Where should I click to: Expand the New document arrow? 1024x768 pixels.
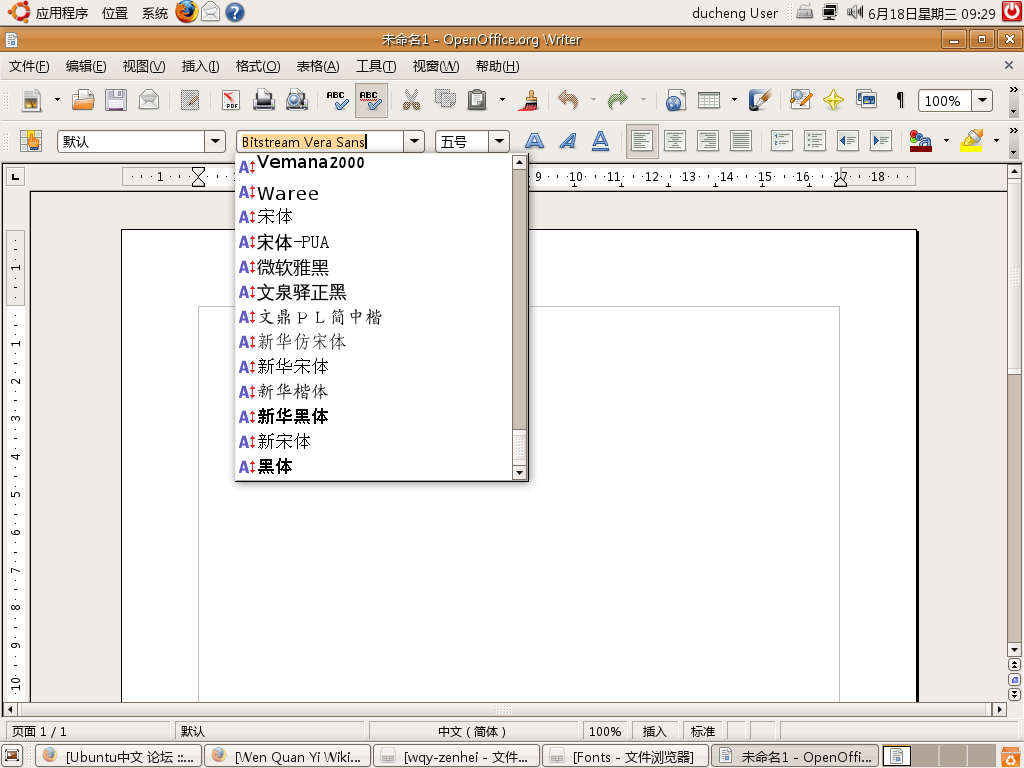tap(57, 101)
